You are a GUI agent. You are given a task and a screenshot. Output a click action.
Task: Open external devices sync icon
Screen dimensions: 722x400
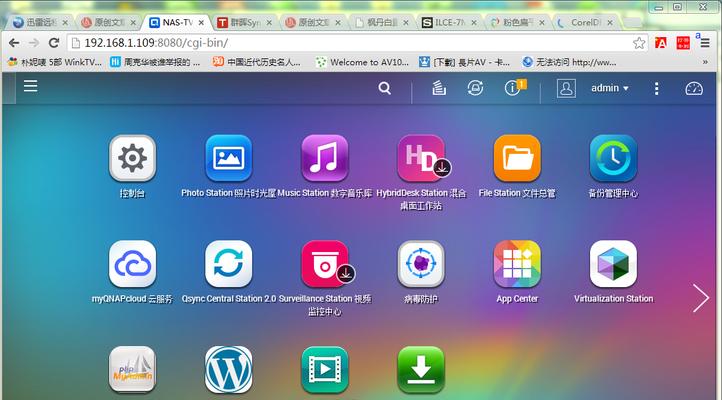475,87
